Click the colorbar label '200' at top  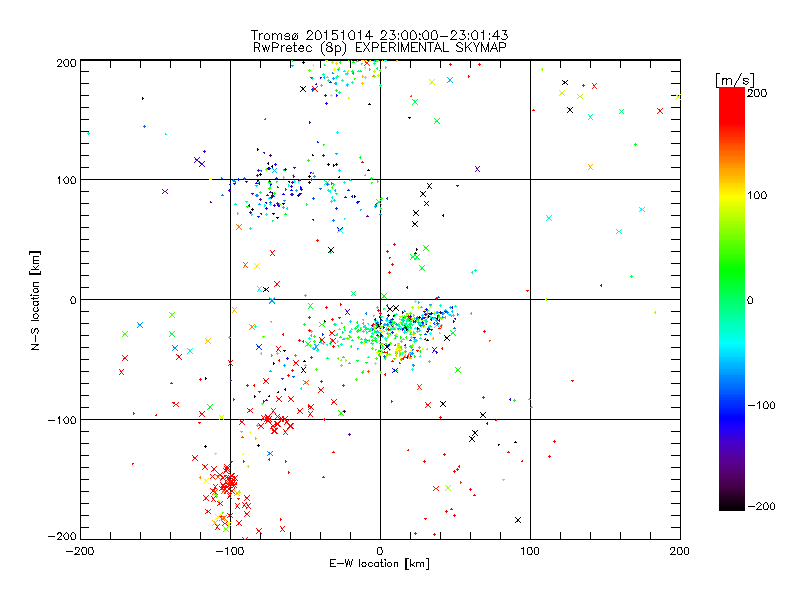pyautogui.click(x=757, y=93)
